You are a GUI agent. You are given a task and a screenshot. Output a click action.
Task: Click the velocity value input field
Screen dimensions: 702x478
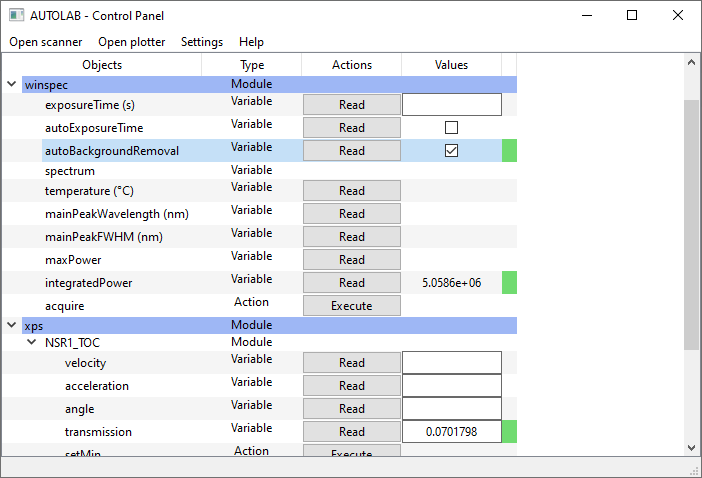coord(452,363)
